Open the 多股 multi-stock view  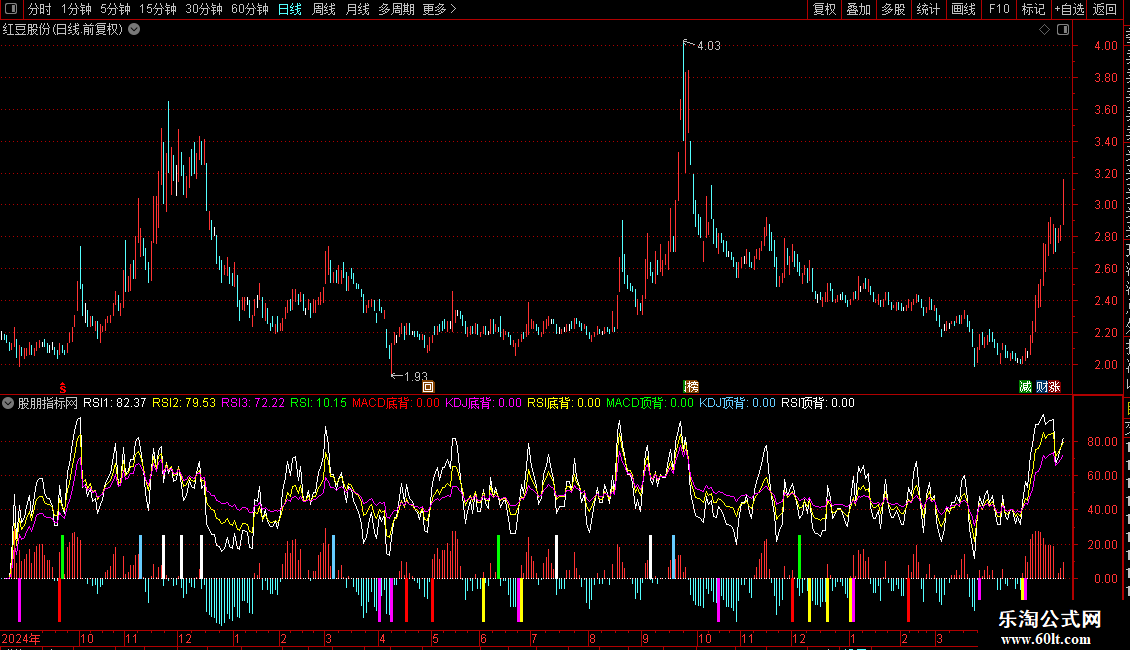tap(894, 9)
